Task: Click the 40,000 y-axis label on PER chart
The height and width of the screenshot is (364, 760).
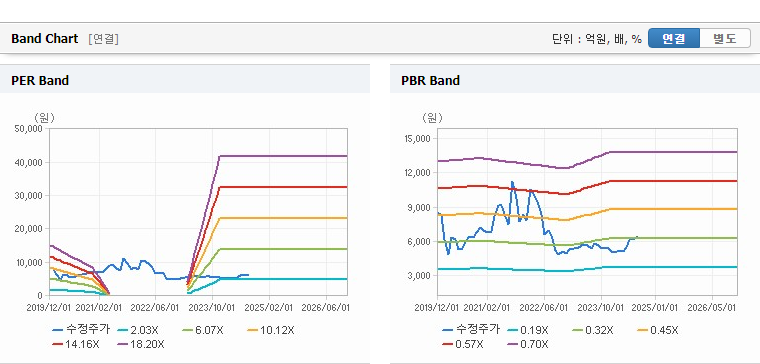Action: pos(30,162)
